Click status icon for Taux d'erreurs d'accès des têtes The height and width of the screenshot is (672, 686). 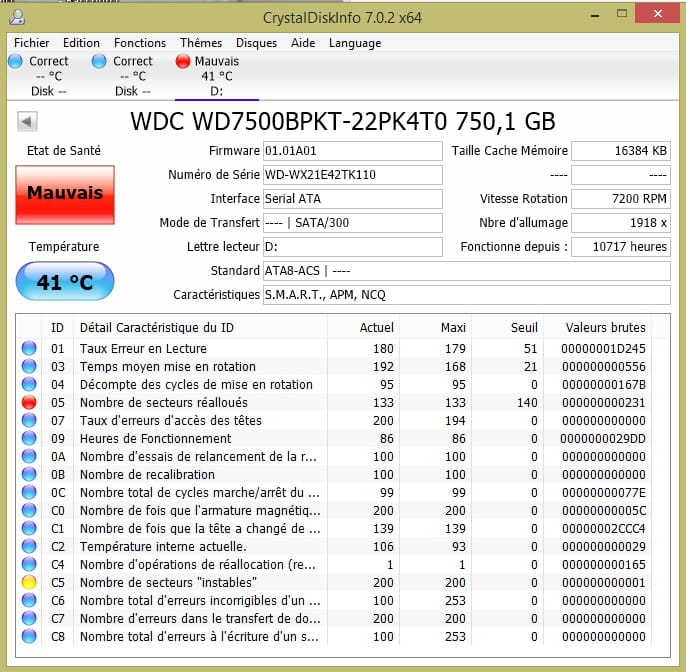tap(29, 420)
